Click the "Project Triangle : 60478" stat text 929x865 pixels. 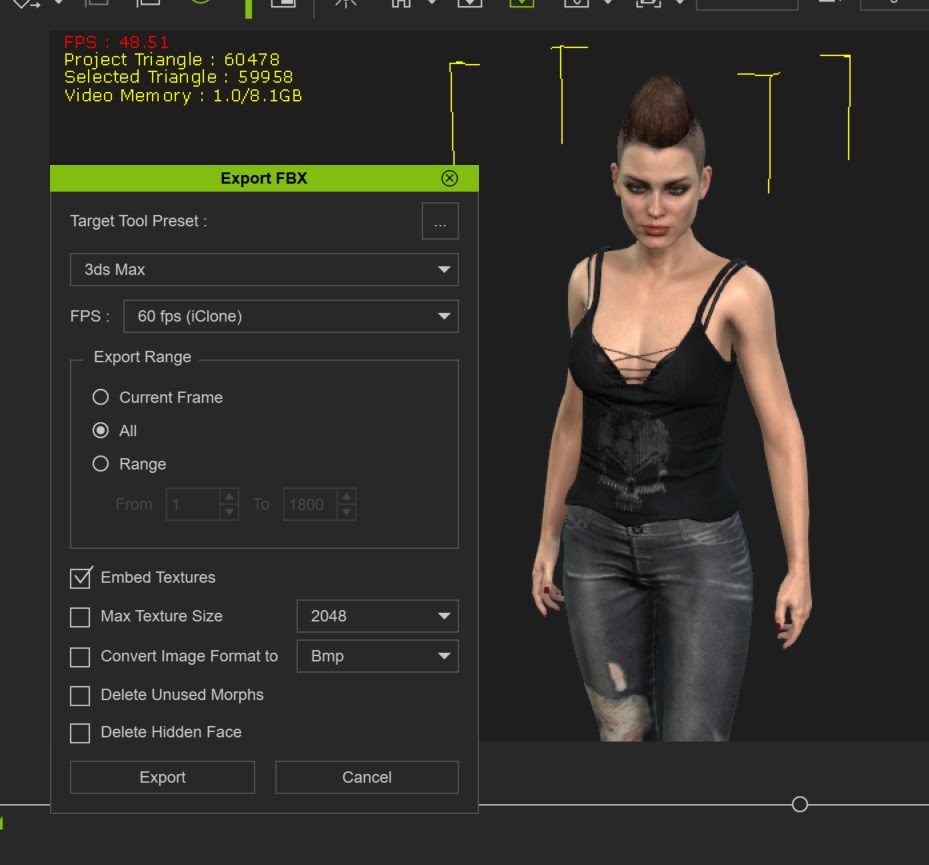coord(172,60)
